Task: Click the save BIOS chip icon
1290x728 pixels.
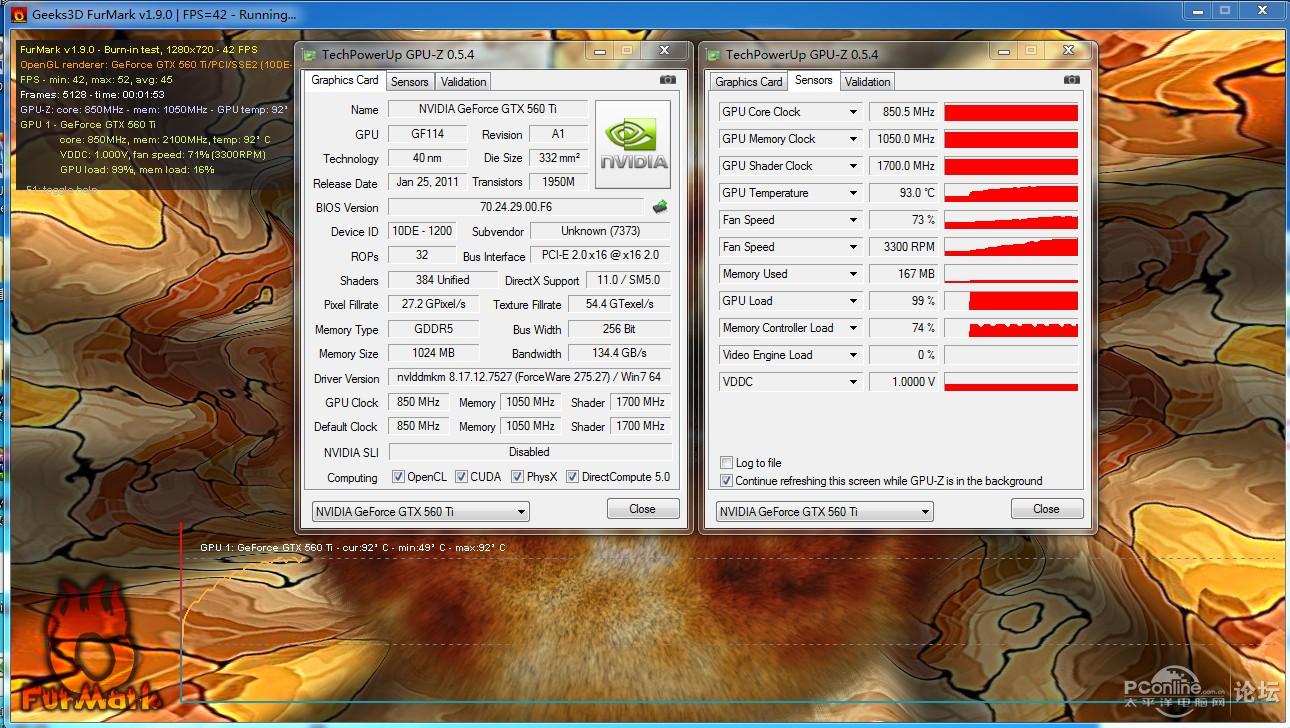Action: (x=660, y=207)
